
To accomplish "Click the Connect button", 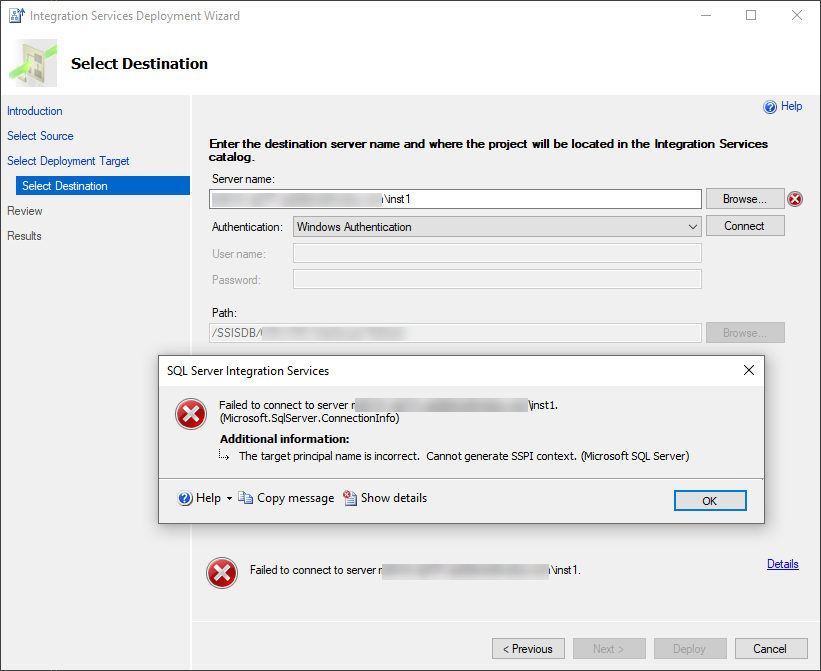I will point(745,226).
